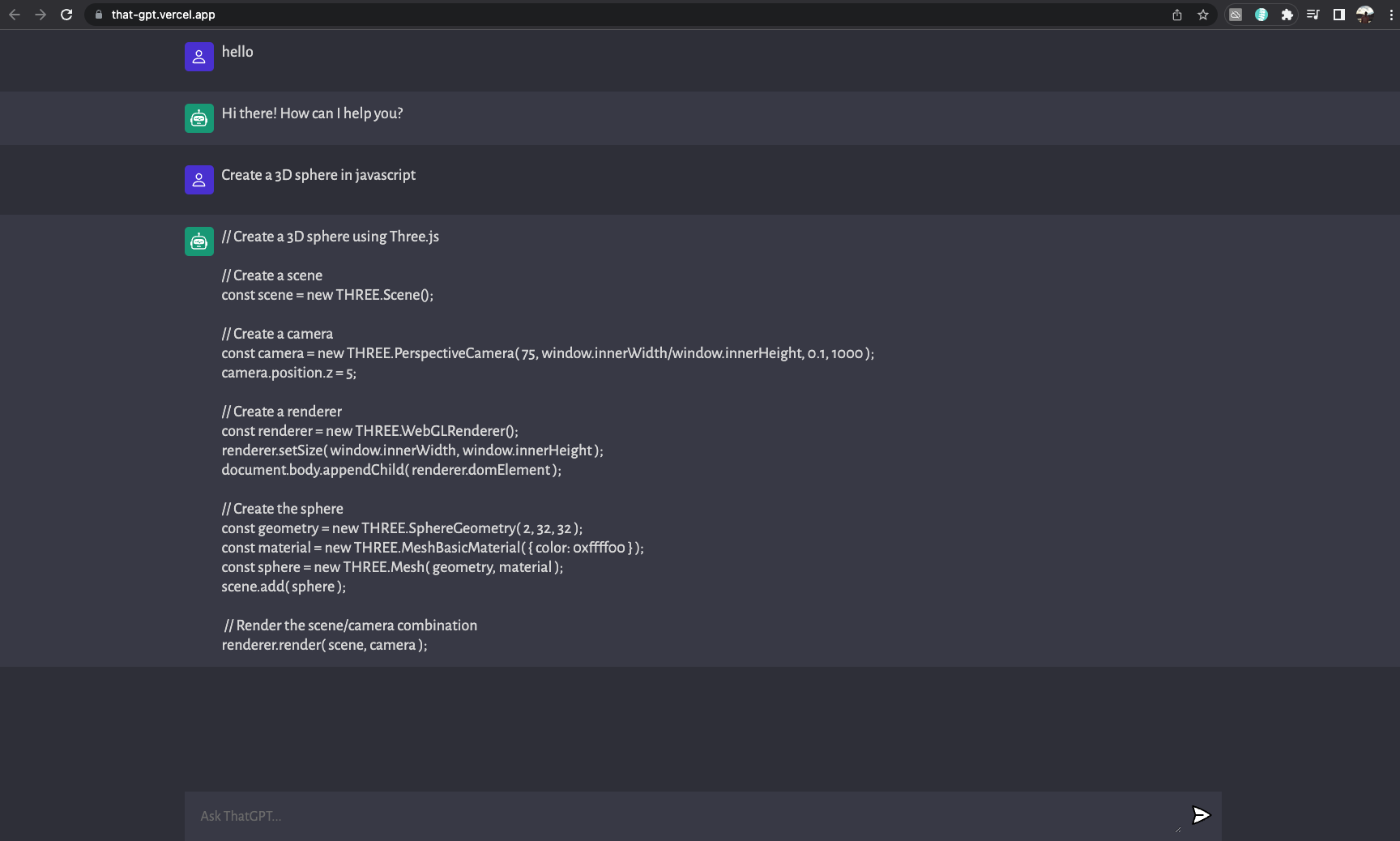The width and height of the screenshot is (1400, 841).
Task: Go forward in browser history
Action: [x=41, y=15]
